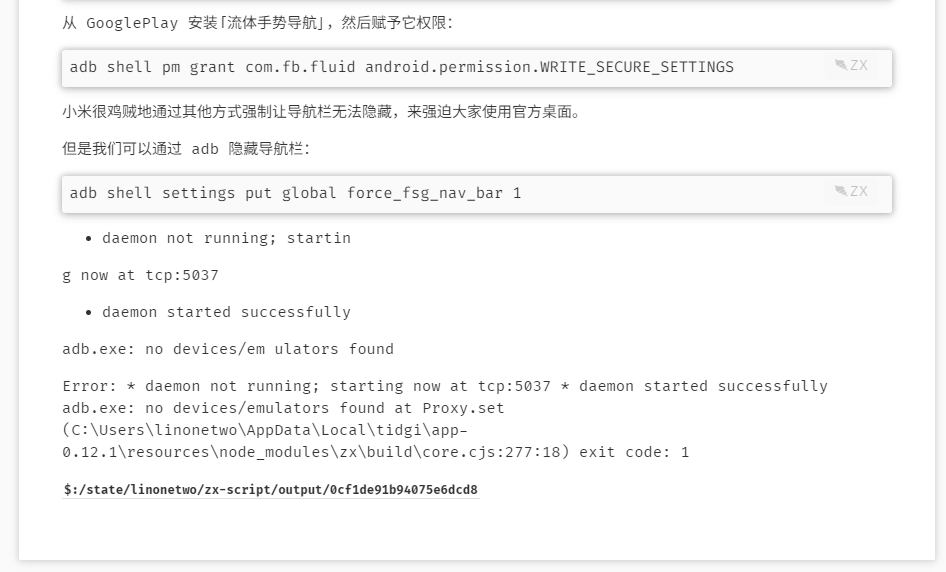Click 'force_fsg_nav_bar' in the second command

[x=425, y=193]
